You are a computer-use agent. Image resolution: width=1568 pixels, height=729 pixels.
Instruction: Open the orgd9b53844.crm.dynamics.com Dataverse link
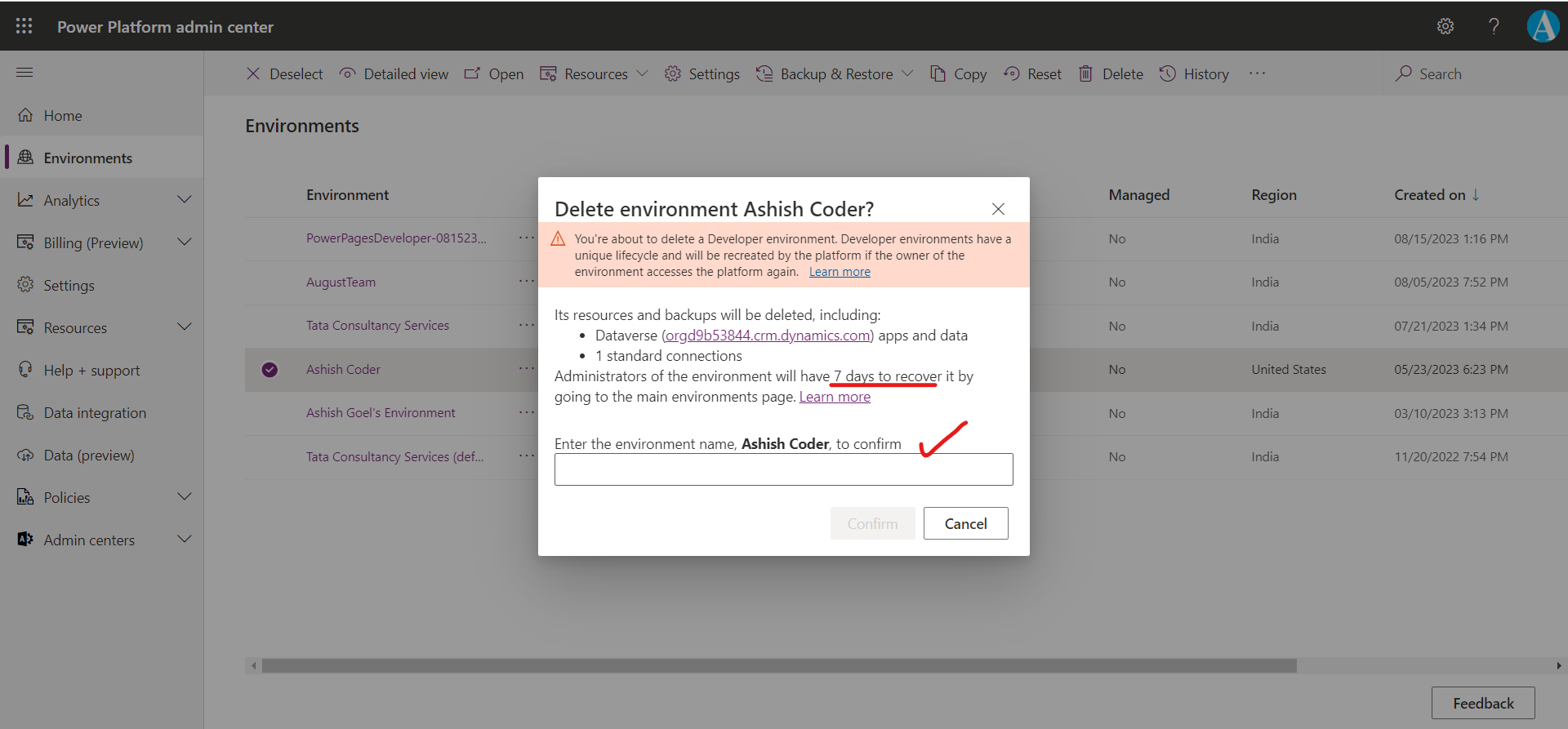767,336
